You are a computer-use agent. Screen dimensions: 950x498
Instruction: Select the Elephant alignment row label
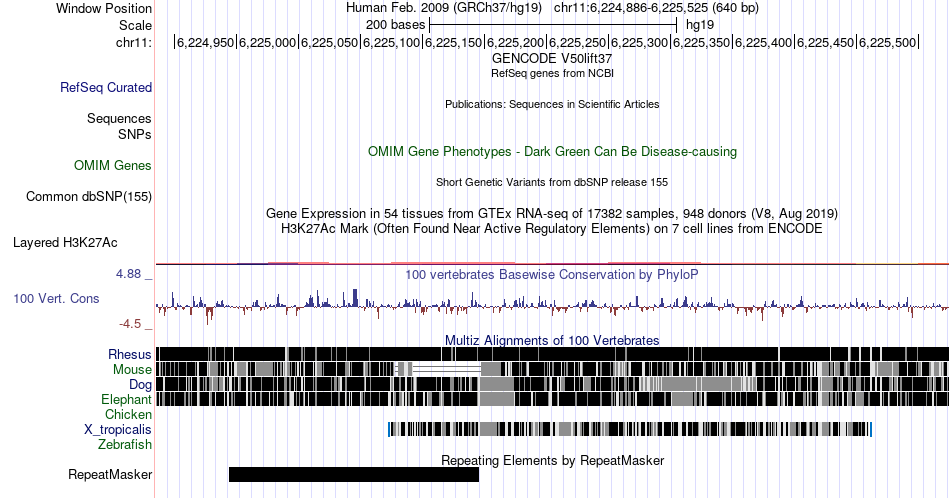pos(126,399)
